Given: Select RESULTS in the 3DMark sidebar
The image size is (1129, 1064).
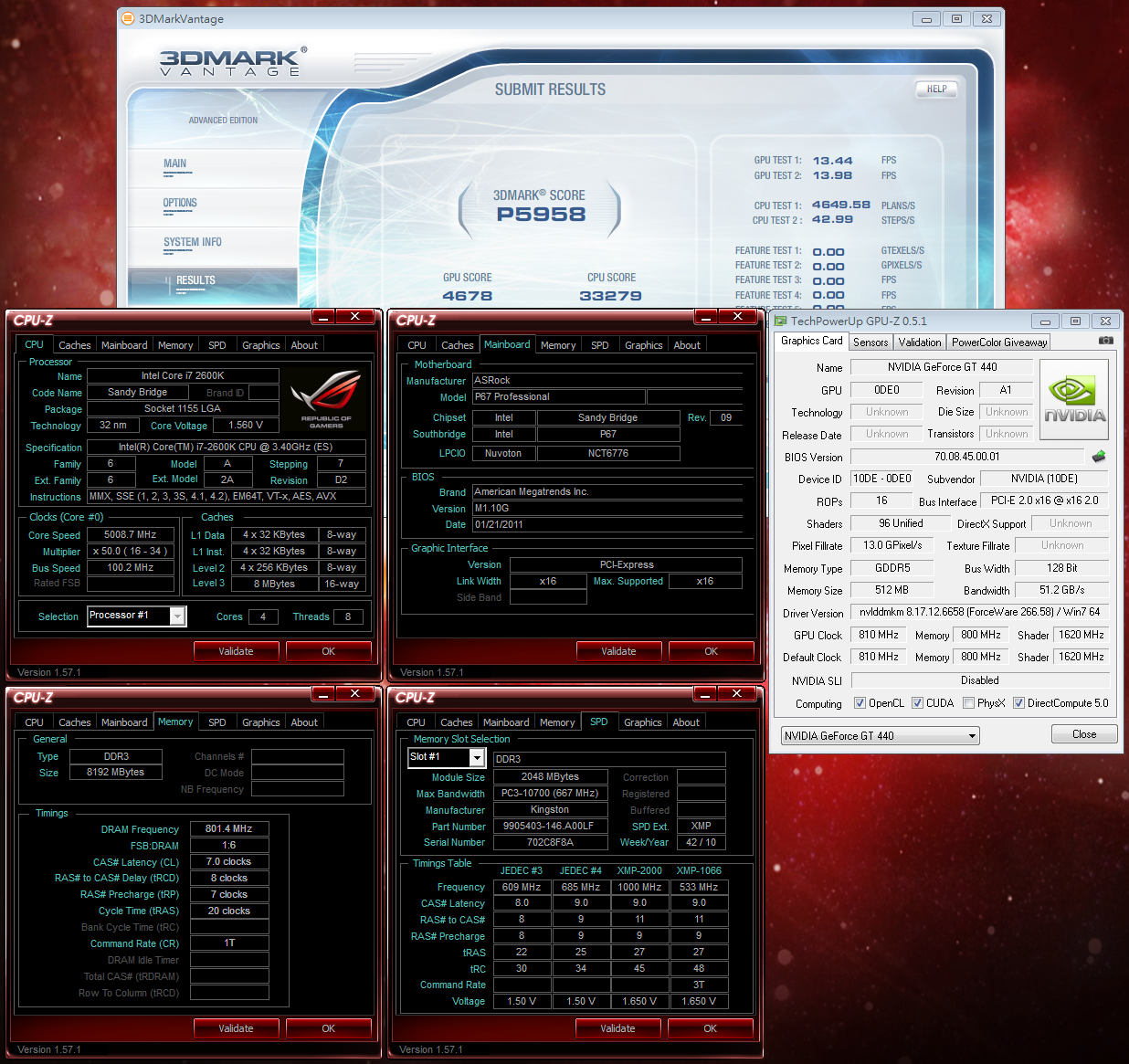Looking at the screenshot, I should coord(195,281).
